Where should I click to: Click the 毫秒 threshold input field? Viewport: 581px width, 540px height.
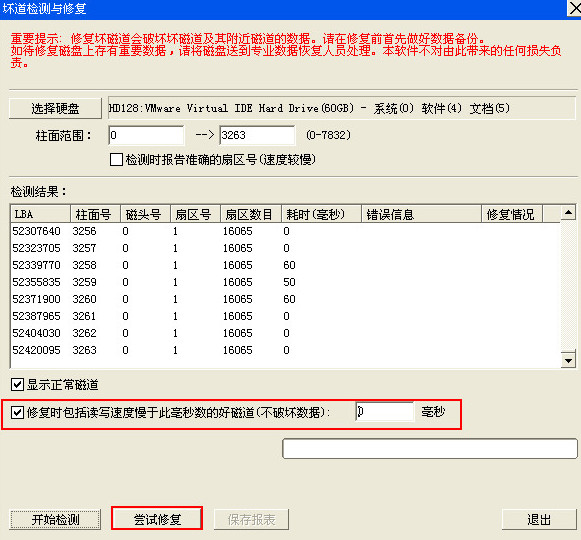385,412
